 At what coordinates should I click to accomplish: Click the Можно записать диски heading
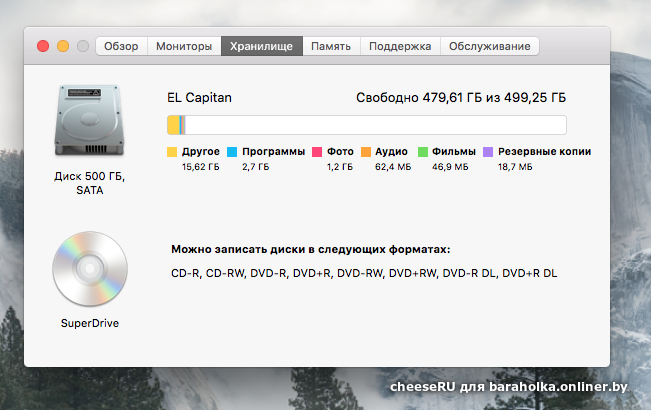pos(311,249)
